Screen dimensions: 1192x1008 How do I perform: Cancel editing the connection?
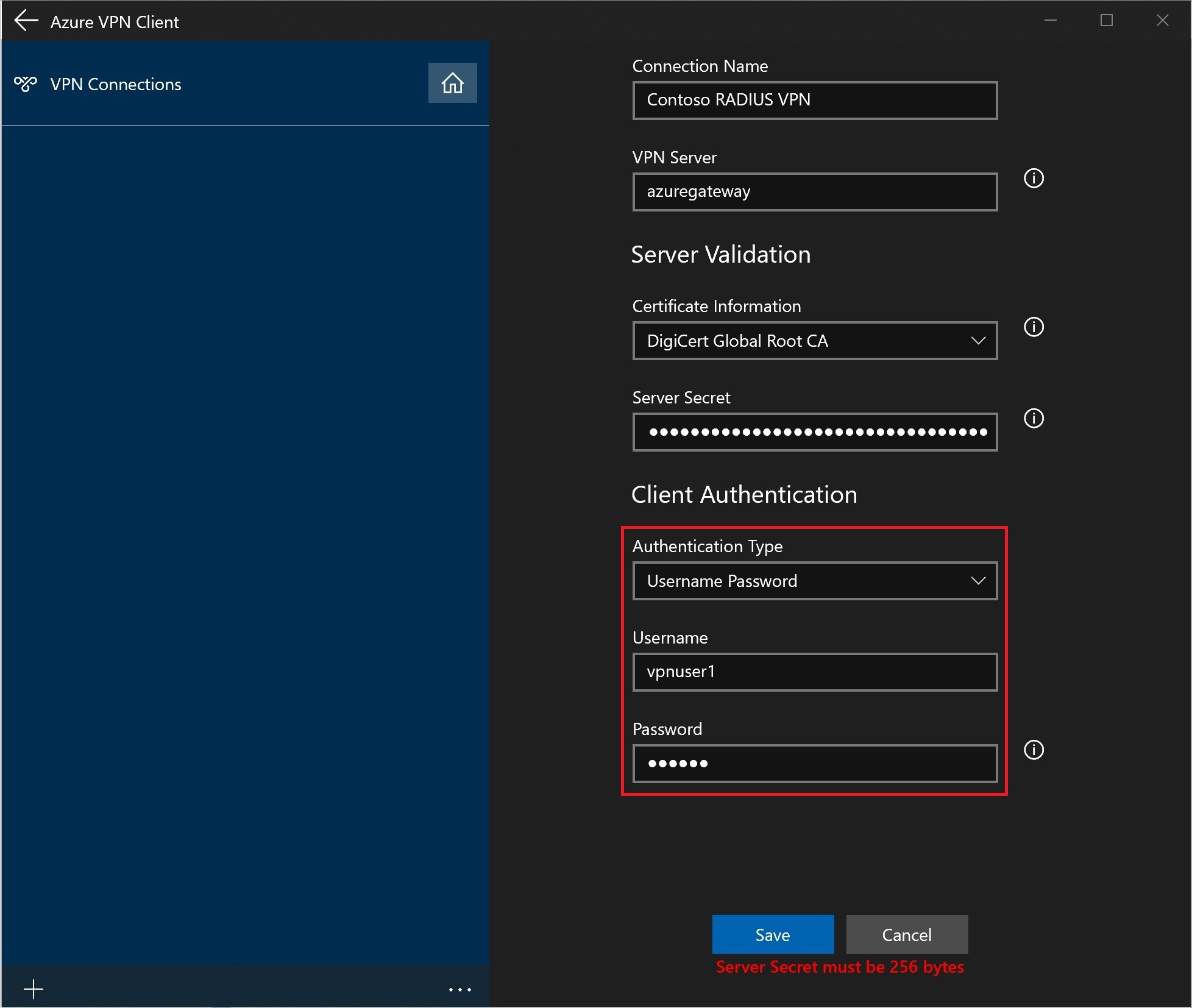[907, 934]
